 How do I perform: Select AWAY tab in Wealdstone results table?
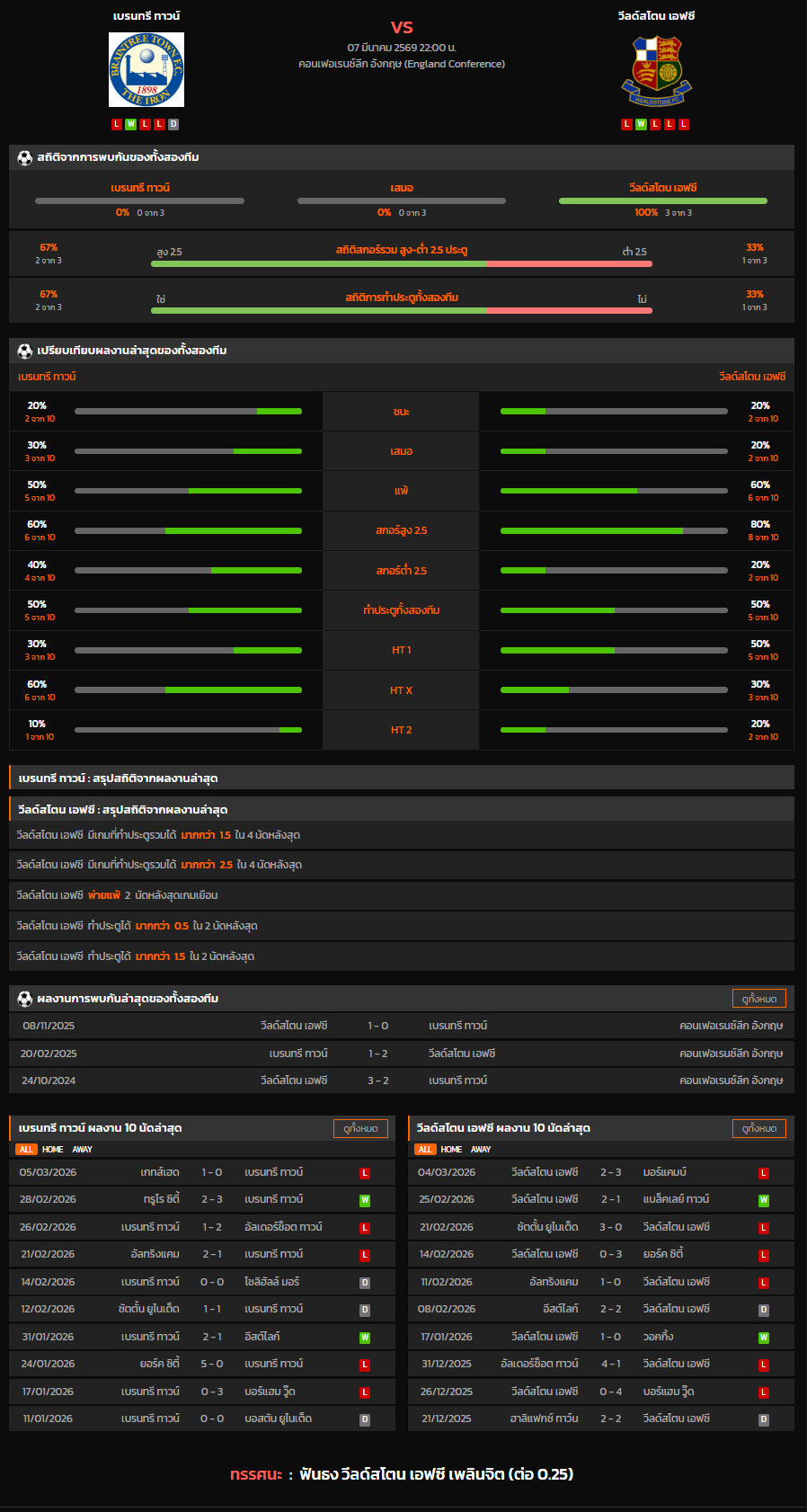482,1150
